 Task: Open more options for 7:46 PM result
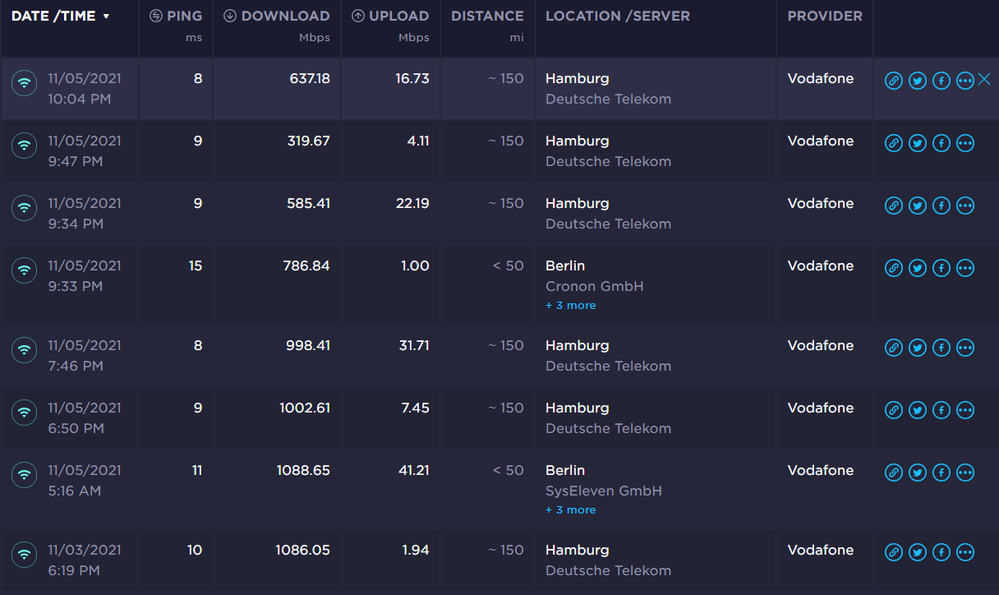click(965, 347)
